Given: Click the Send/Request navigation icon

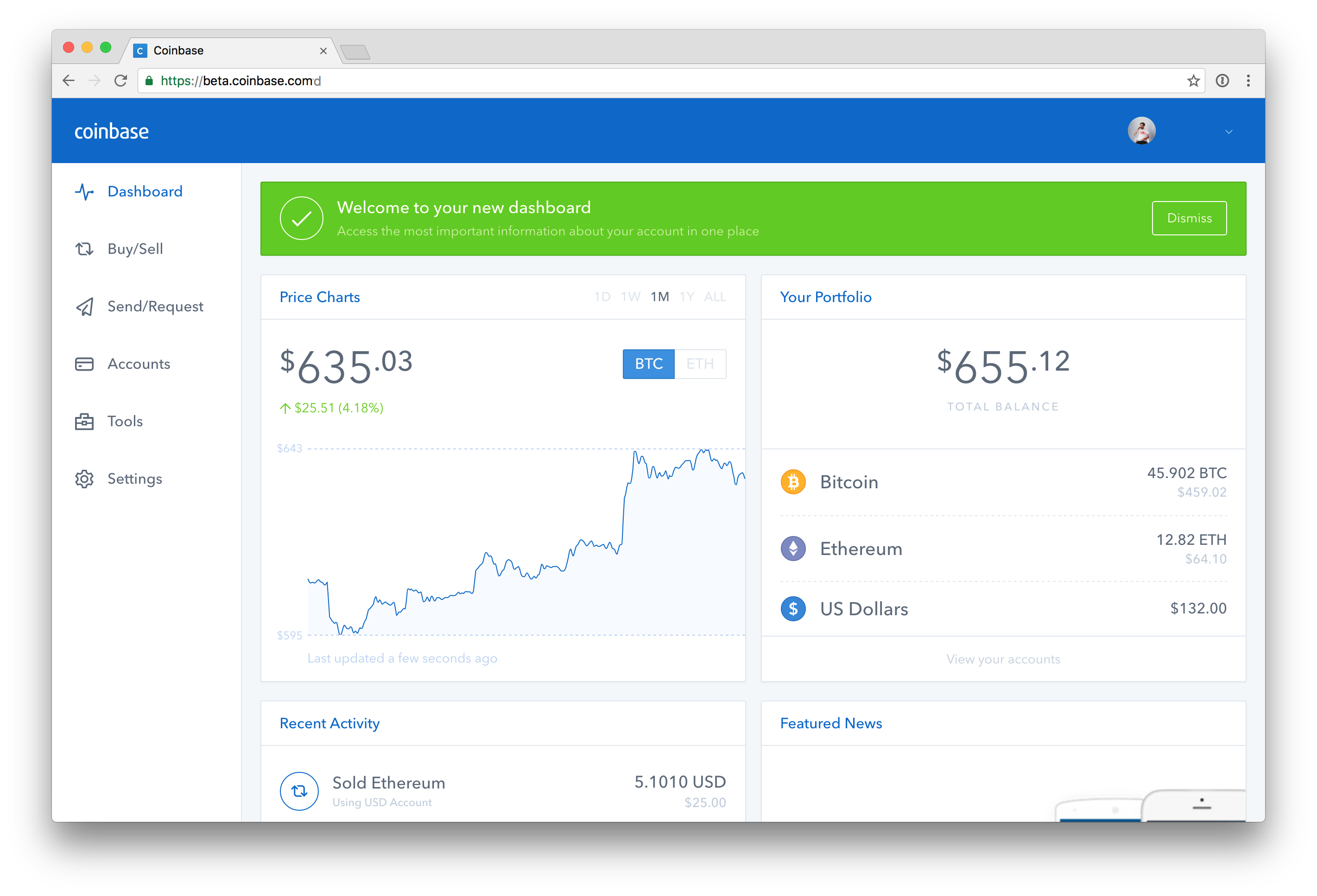Looking at the screenshot, I should click(83, 306).
